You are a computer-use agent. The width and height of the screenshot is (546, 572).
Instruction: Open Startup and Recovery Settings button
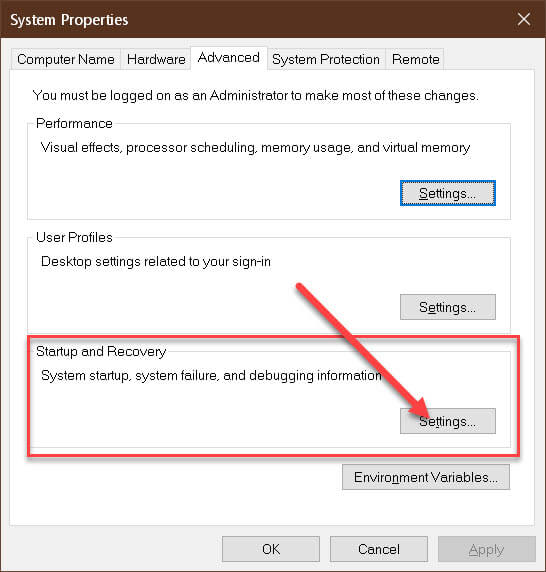pos(448,421)
